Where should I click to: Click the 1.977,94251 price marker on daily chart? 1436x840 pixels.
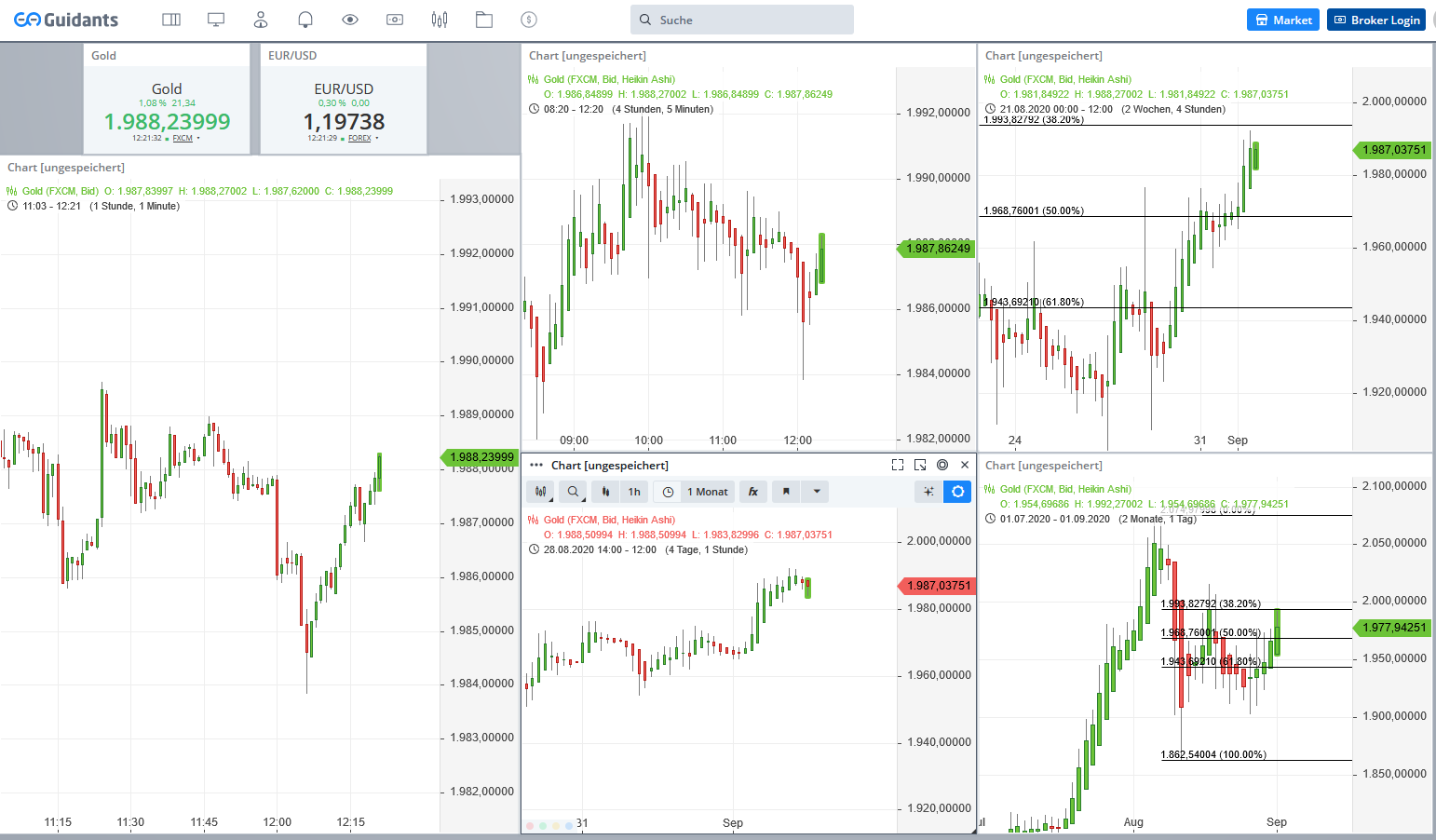[x=1391, y=628]
